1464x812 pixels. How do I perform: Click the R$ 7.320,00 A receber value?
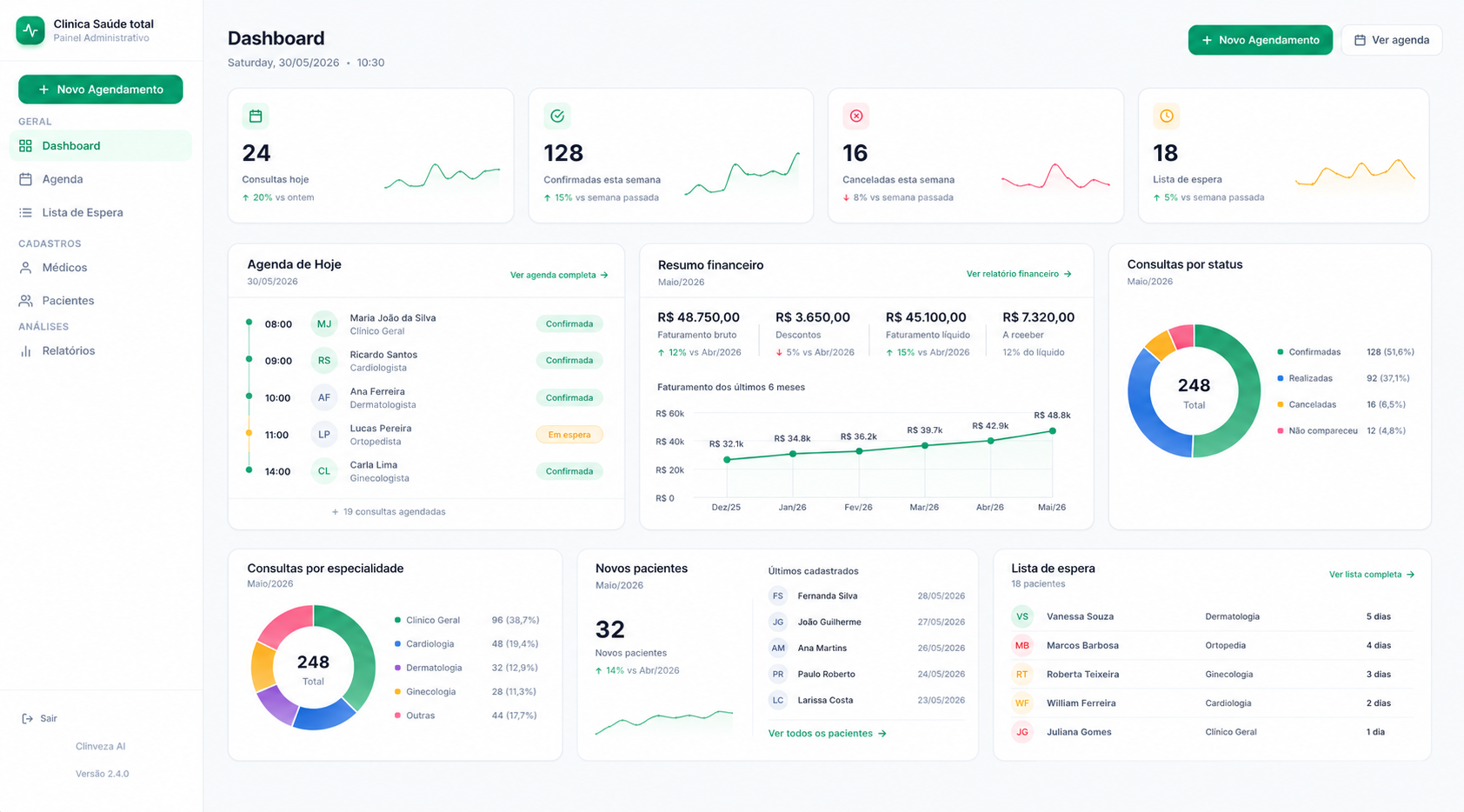1039,317
